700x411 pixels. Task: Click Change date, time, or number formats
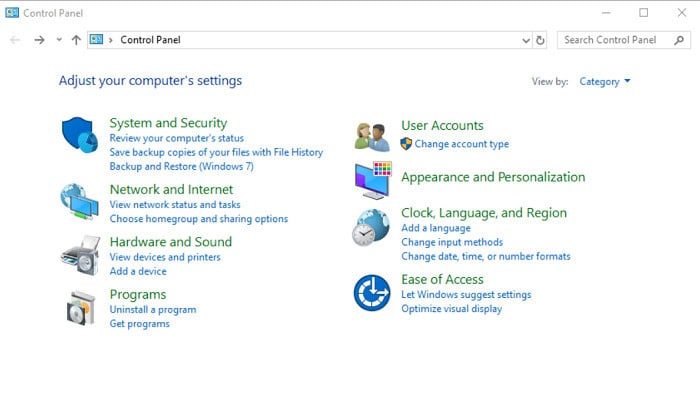point(486,257)
